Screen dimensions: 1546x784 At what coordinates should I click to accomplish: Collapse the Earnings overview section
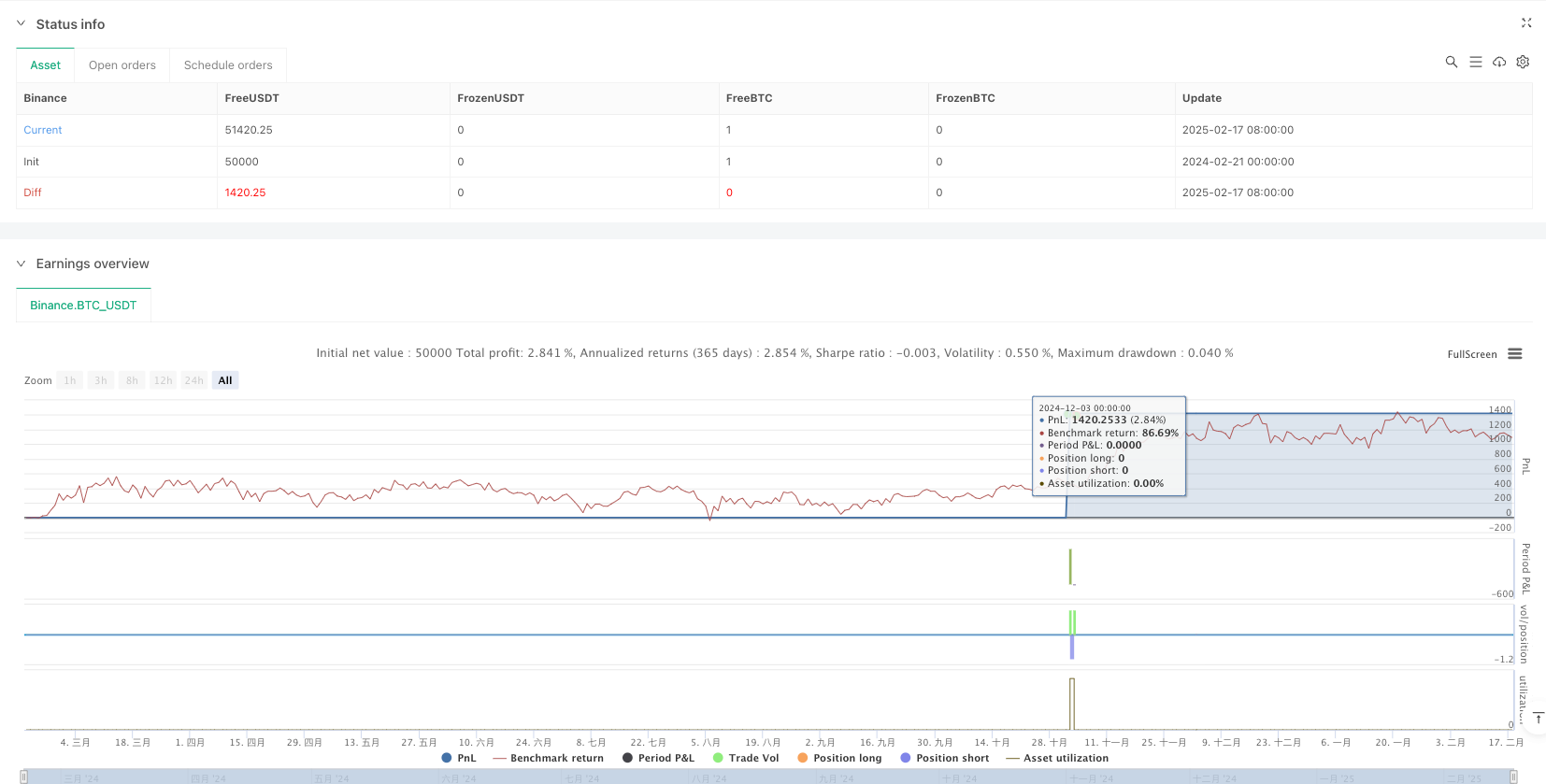[21, 264]
